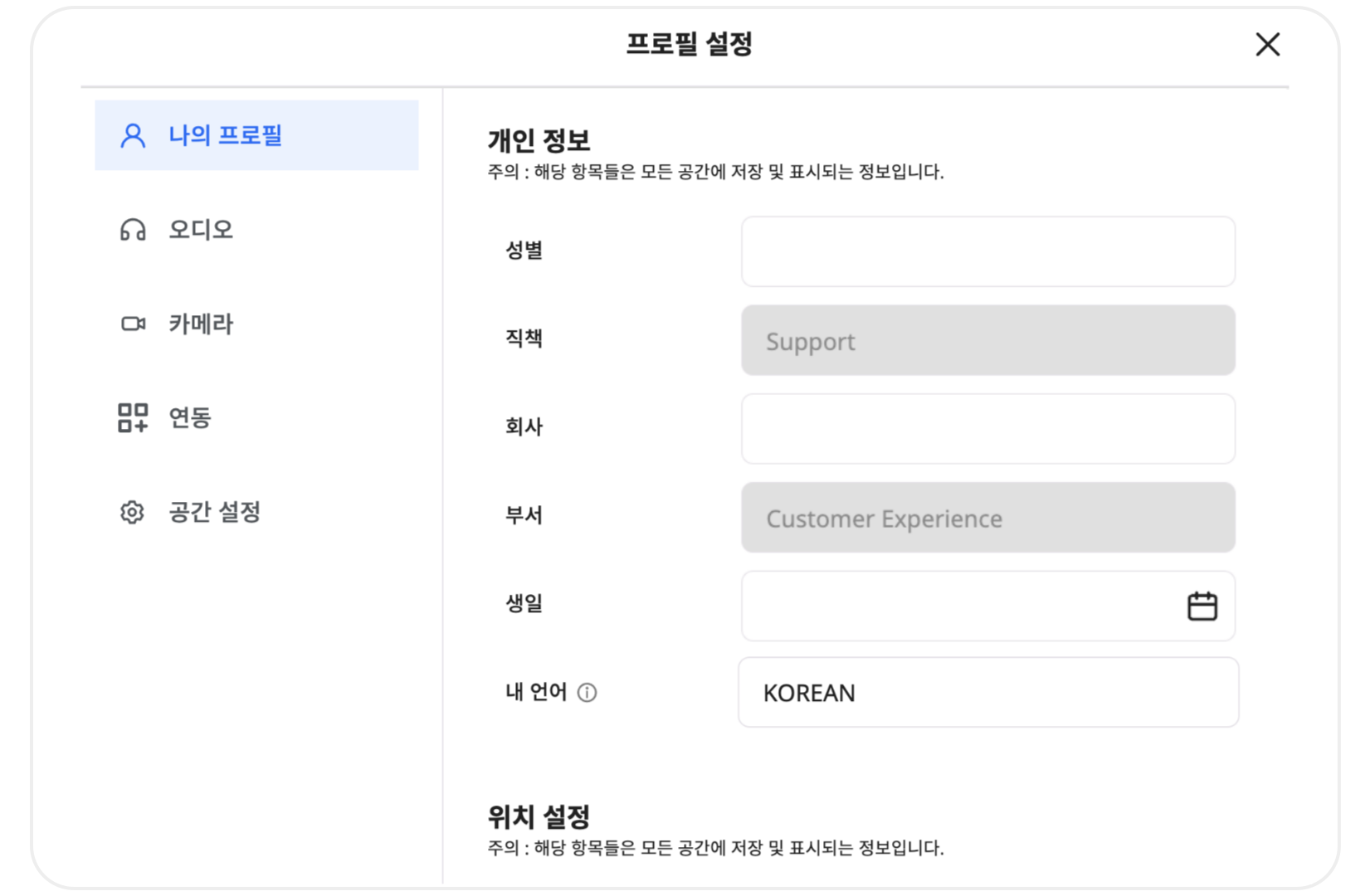Click the 위치 설정 heading
The image size is (1370, 896).
point(539,816)
